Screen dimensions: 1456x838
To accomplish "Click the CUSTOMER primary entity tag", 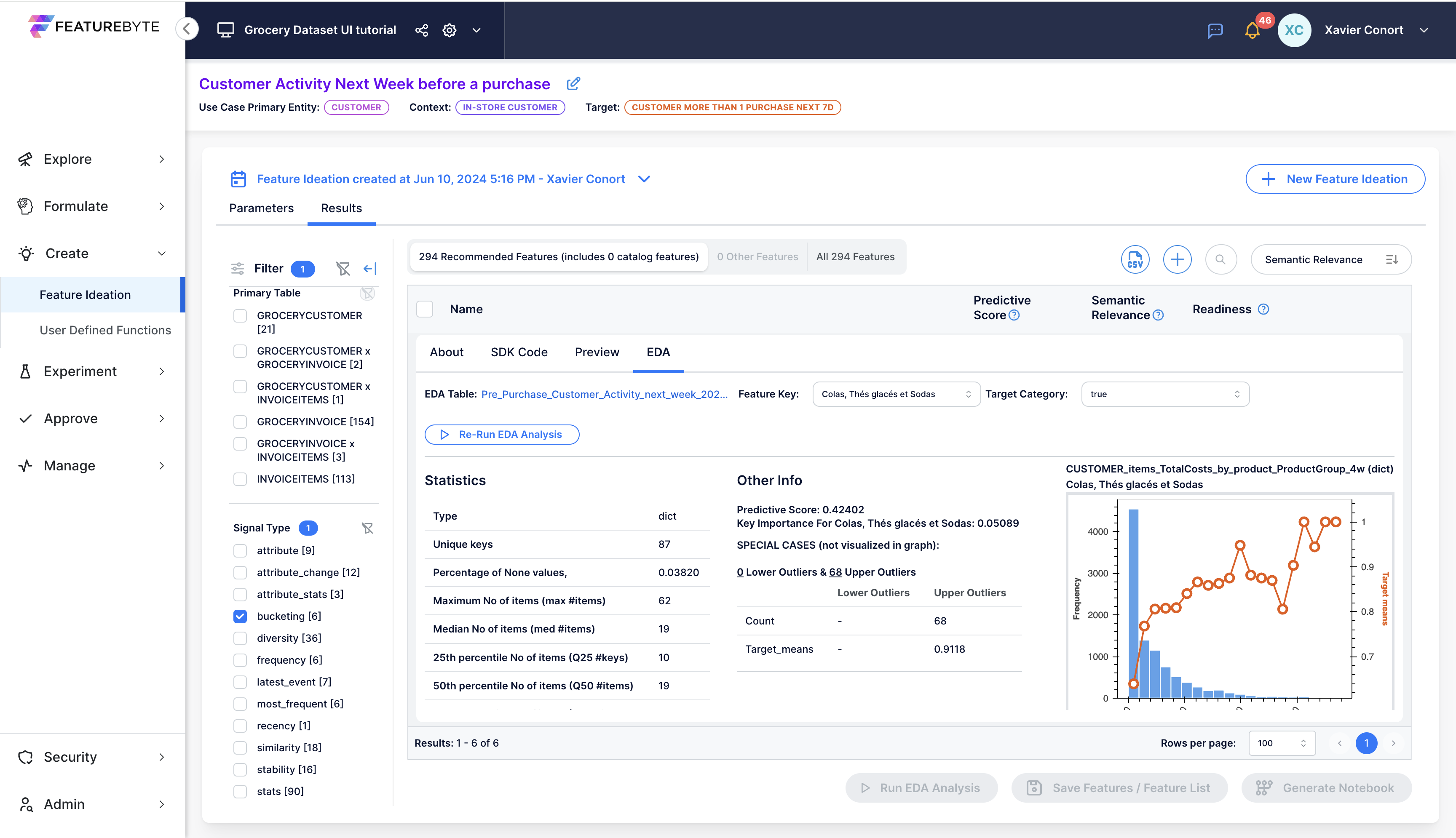I will click(356, 107).
